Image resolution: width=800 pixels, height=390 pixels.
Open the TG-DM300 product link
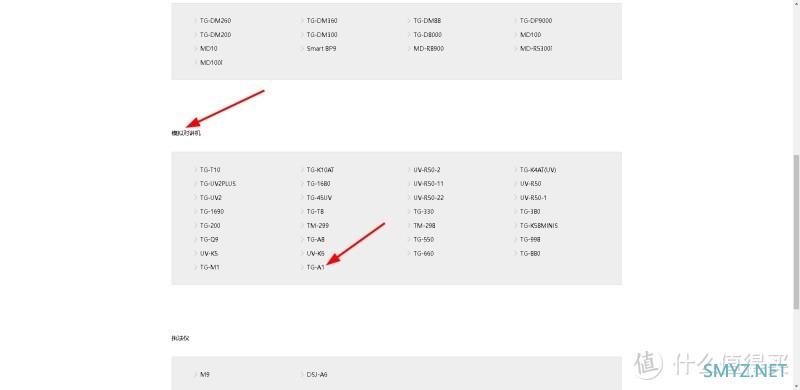click(322, 35)
